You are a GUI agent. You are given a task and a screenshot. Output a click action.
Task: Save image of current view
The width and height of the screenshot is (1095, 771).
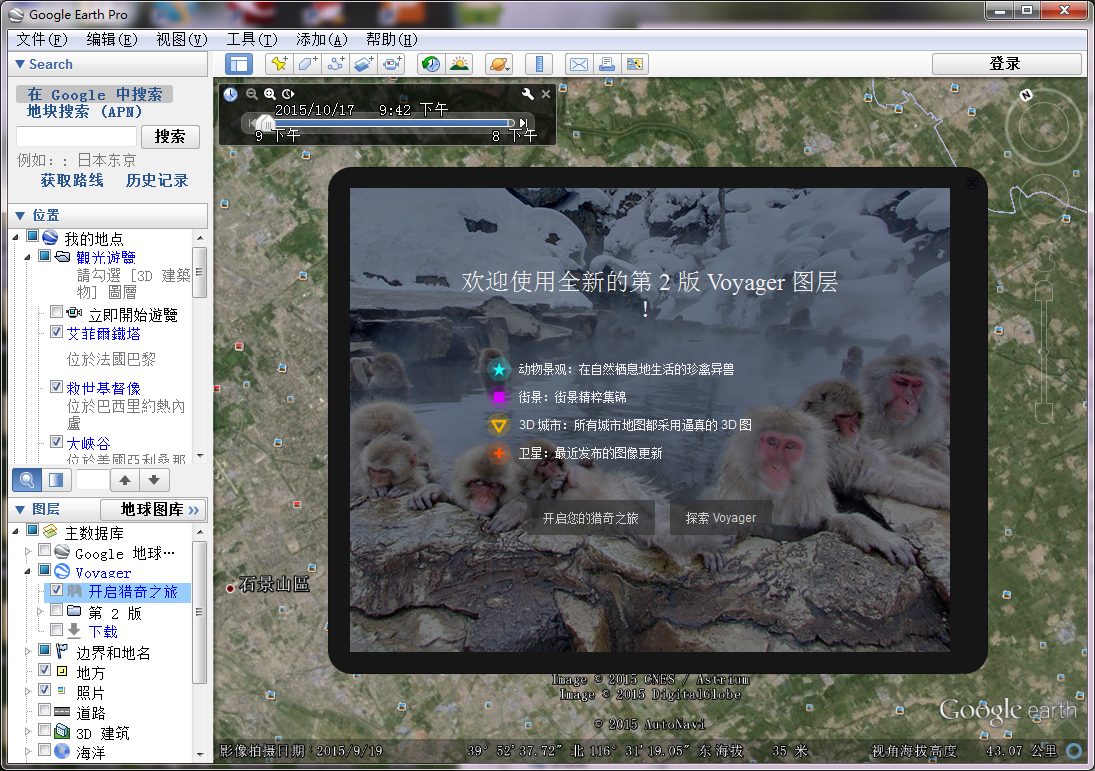(x=635, y=64)
